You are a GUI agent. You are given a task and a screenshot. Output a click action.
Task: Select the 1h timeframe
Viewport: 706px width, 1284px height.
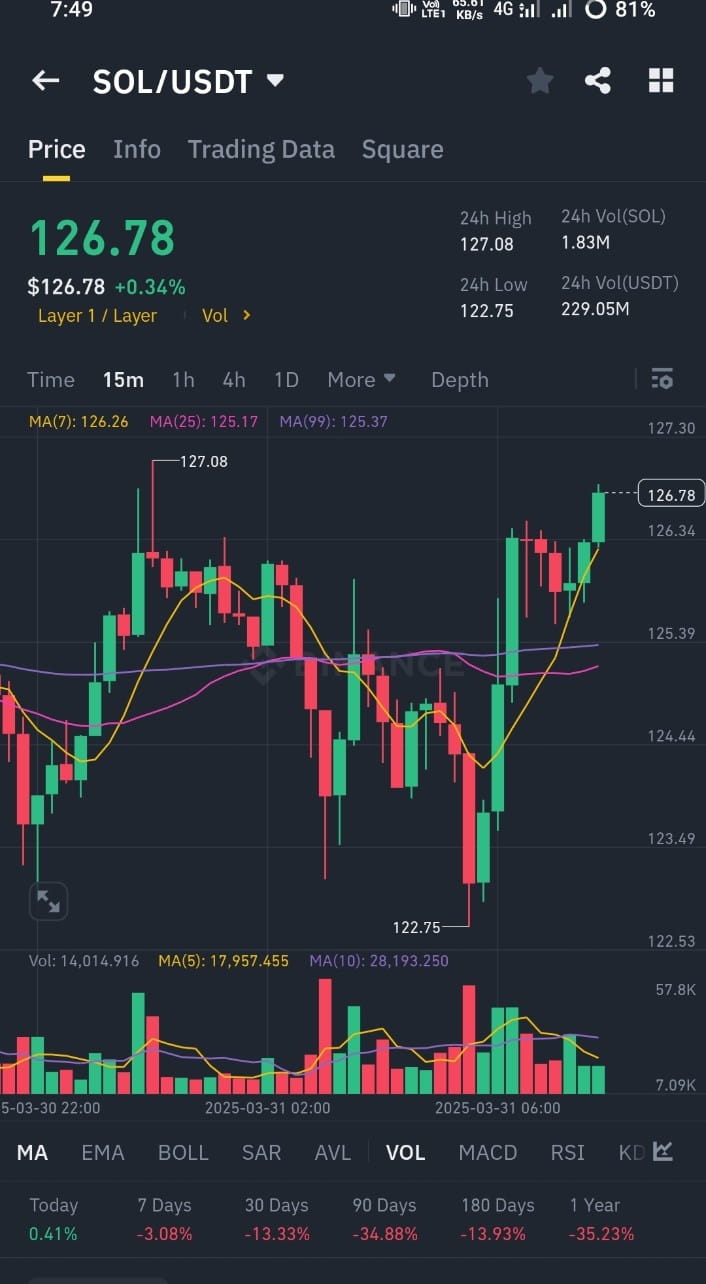point(182,380)
